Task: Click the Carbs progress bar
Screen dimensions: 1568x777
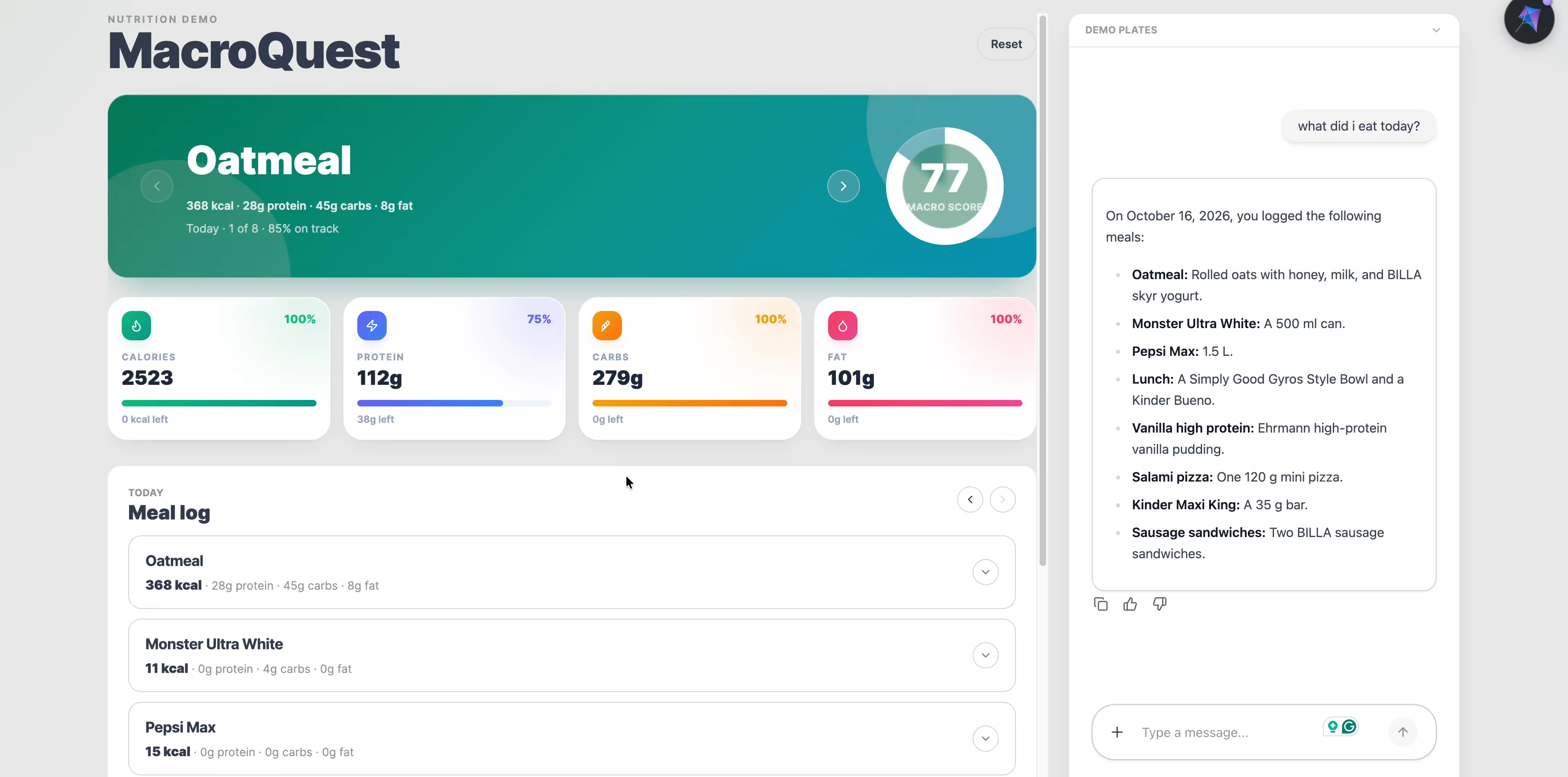Action: (x=690, y=403)
